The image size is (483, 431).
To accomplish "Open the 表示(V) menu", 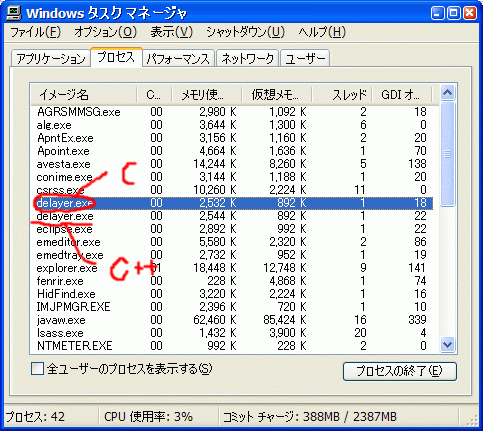I will pyautogui.click(x=171, y=32).
